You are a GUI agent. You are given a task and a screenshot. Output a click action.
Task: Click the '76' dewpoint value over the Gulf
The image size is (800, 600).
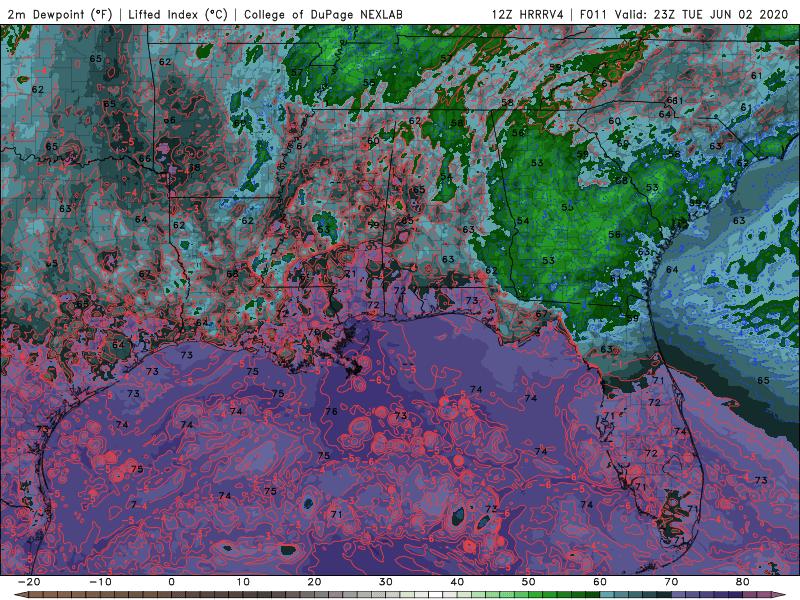click(x=331, y=411)
